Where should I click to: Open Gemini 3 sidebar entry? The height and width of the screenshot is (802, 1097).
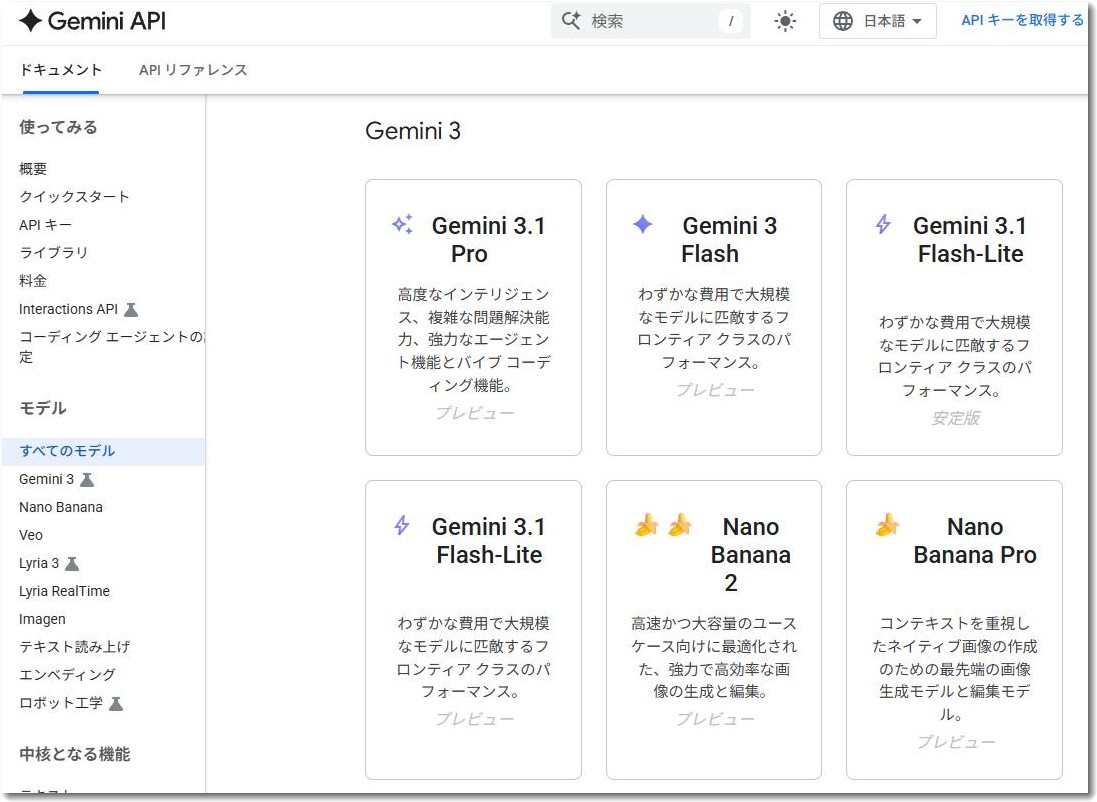46,479
